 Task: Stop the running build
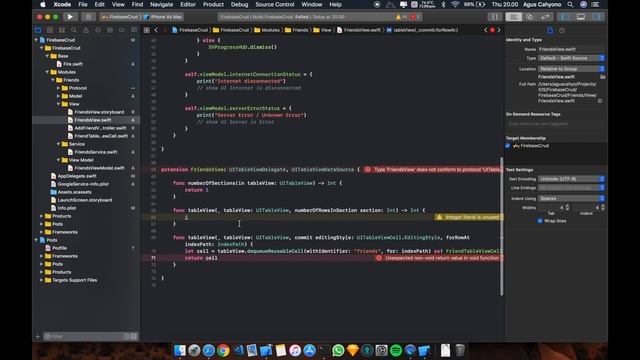tap(88, 17)
